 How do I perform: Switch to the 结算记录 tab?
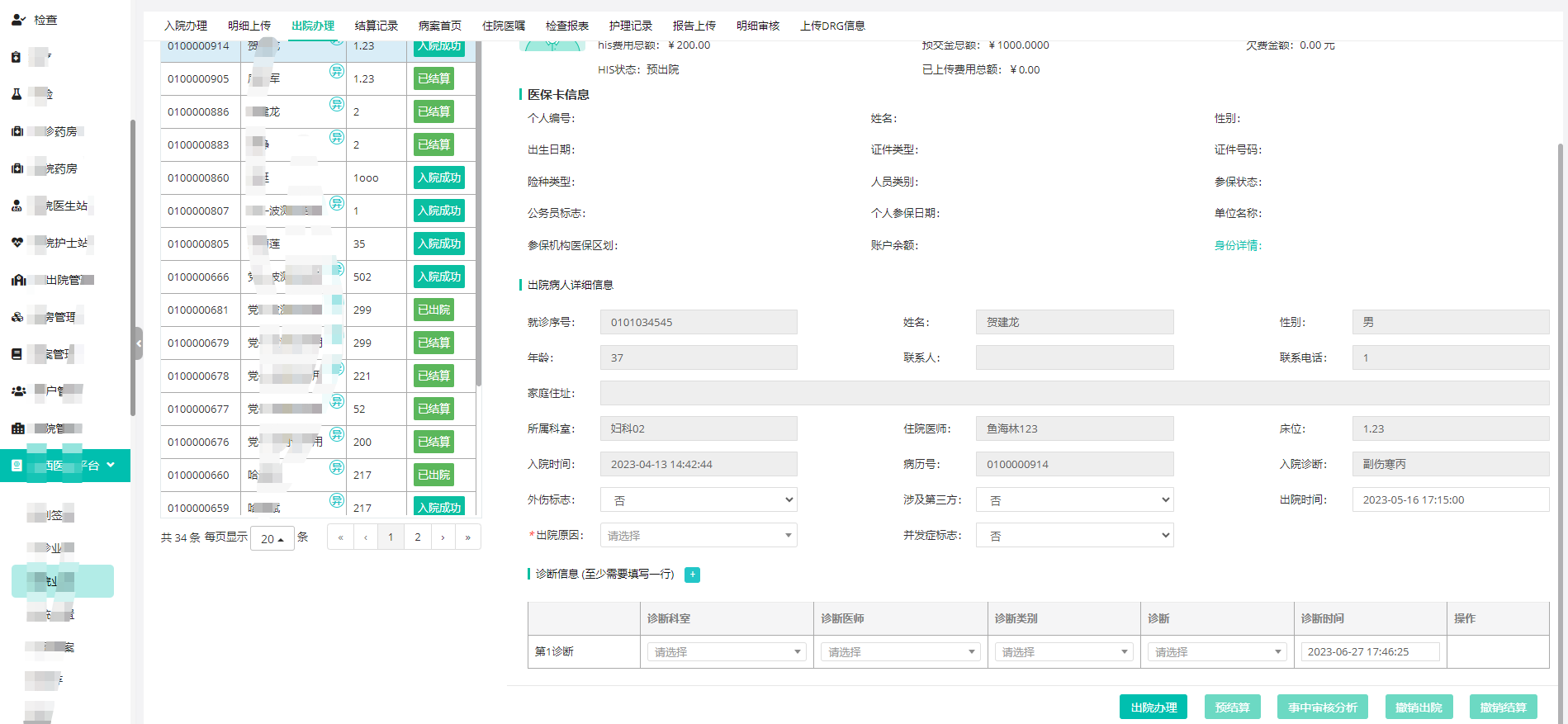377,26
